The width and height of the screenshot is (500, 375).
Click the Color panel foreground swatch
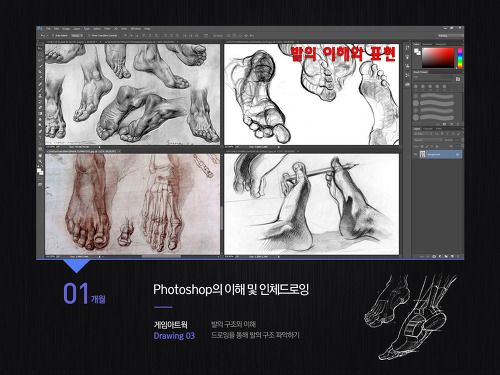point(416,50)
